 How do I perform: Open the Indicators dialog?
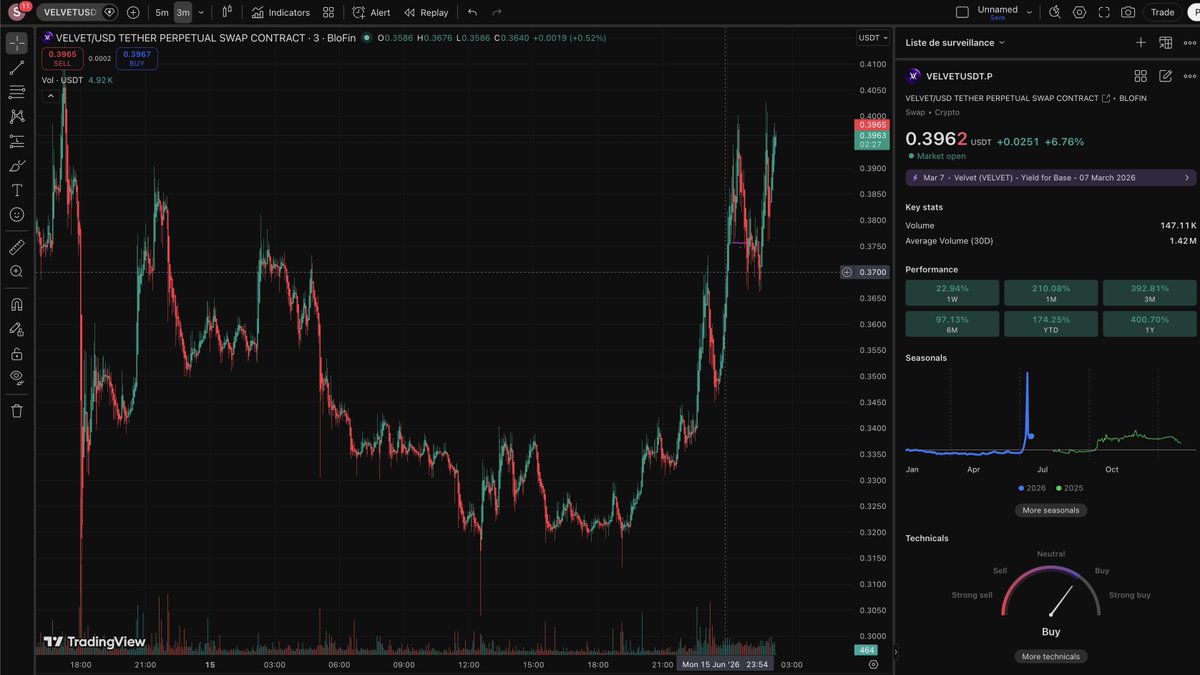click(x=281, y=12)
